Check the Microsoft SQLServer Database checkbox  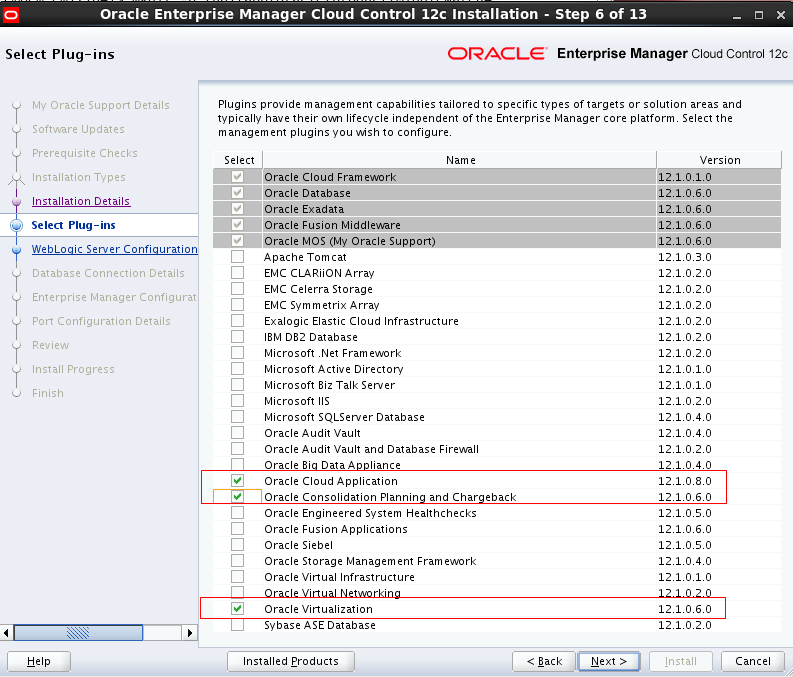pos(237,417)
